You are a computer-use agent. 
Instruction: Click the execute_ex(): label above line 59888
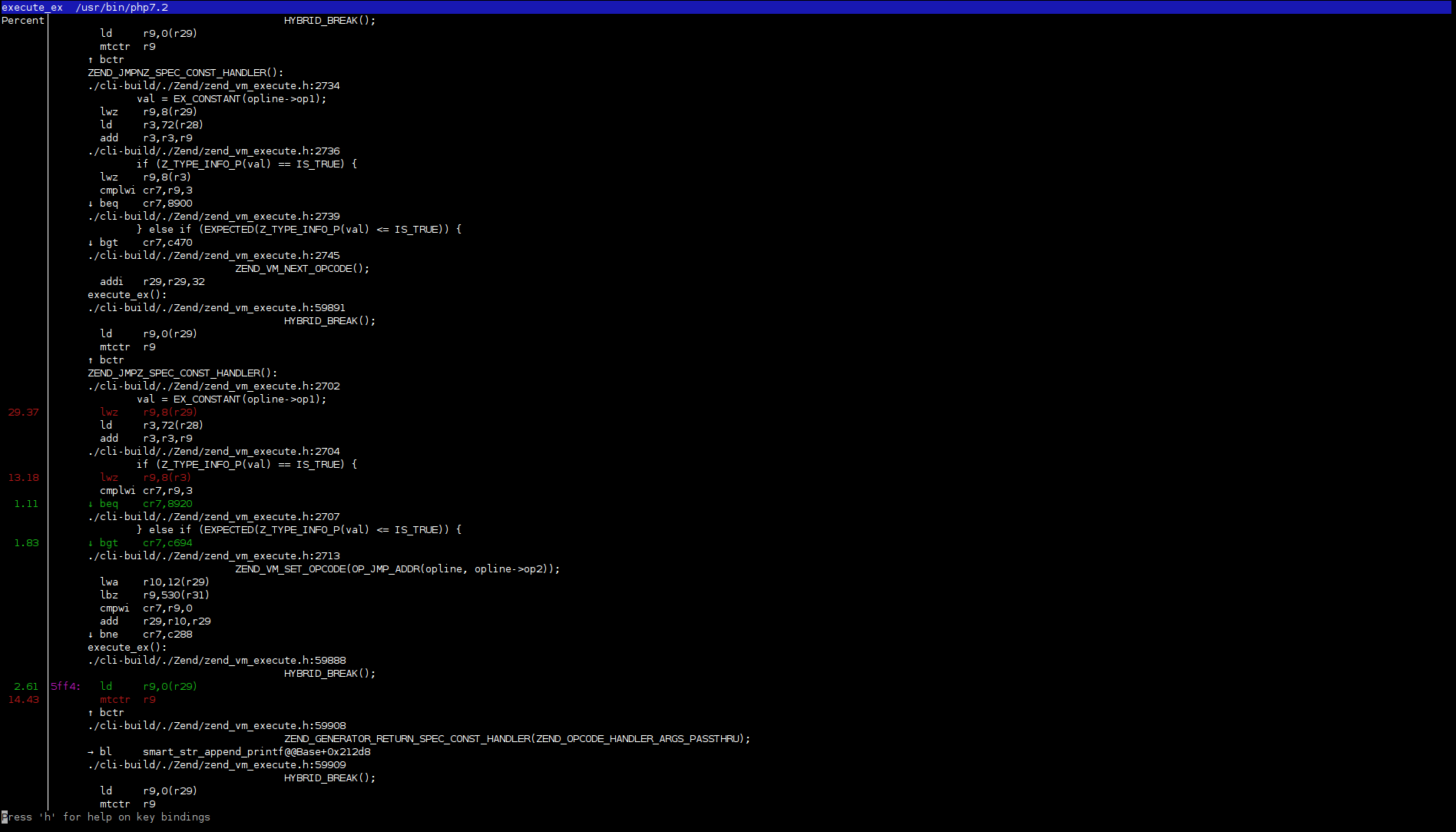[127, 647]
